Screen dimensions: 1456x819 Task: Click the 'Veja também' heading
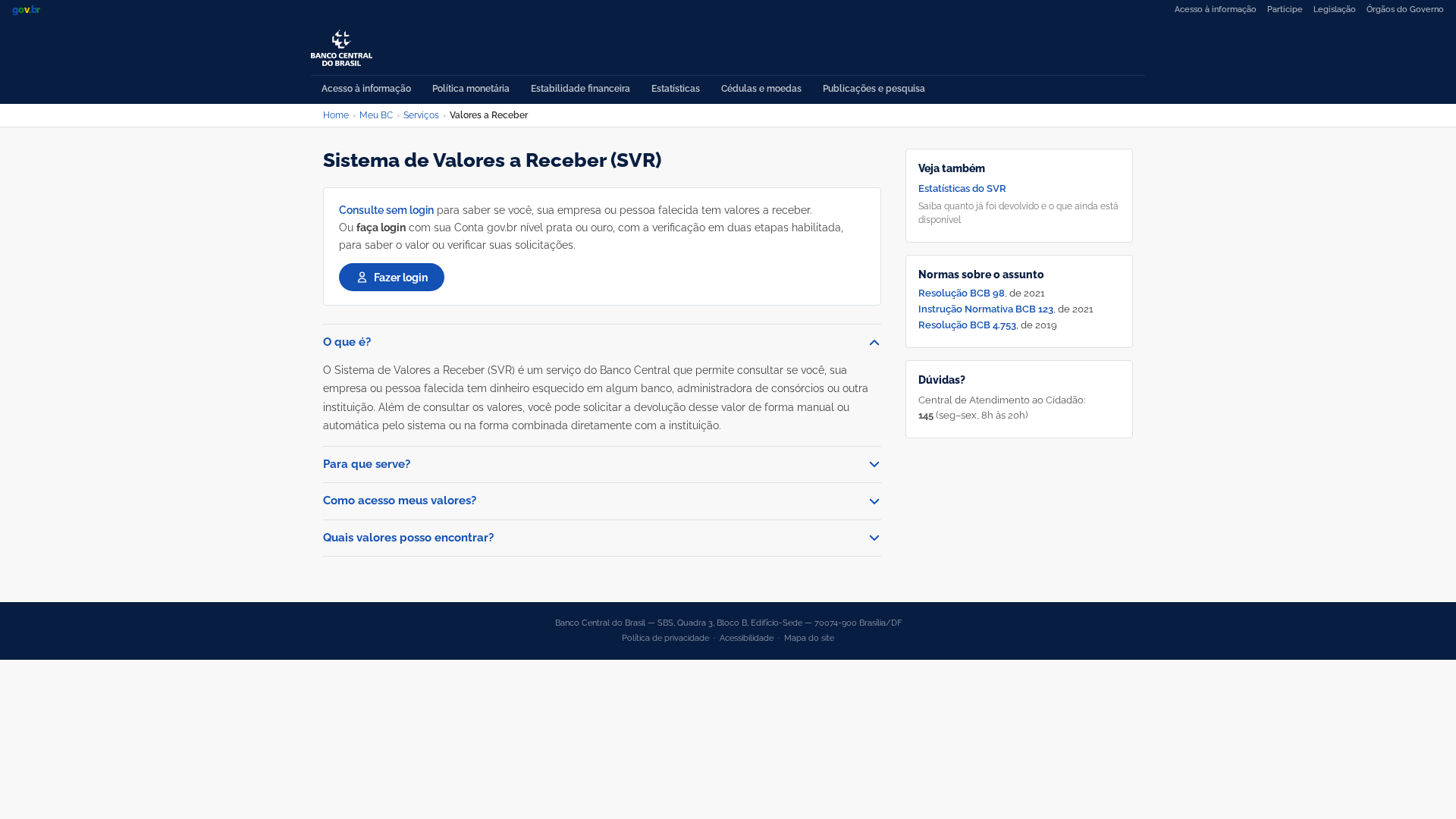click(951, 168)
